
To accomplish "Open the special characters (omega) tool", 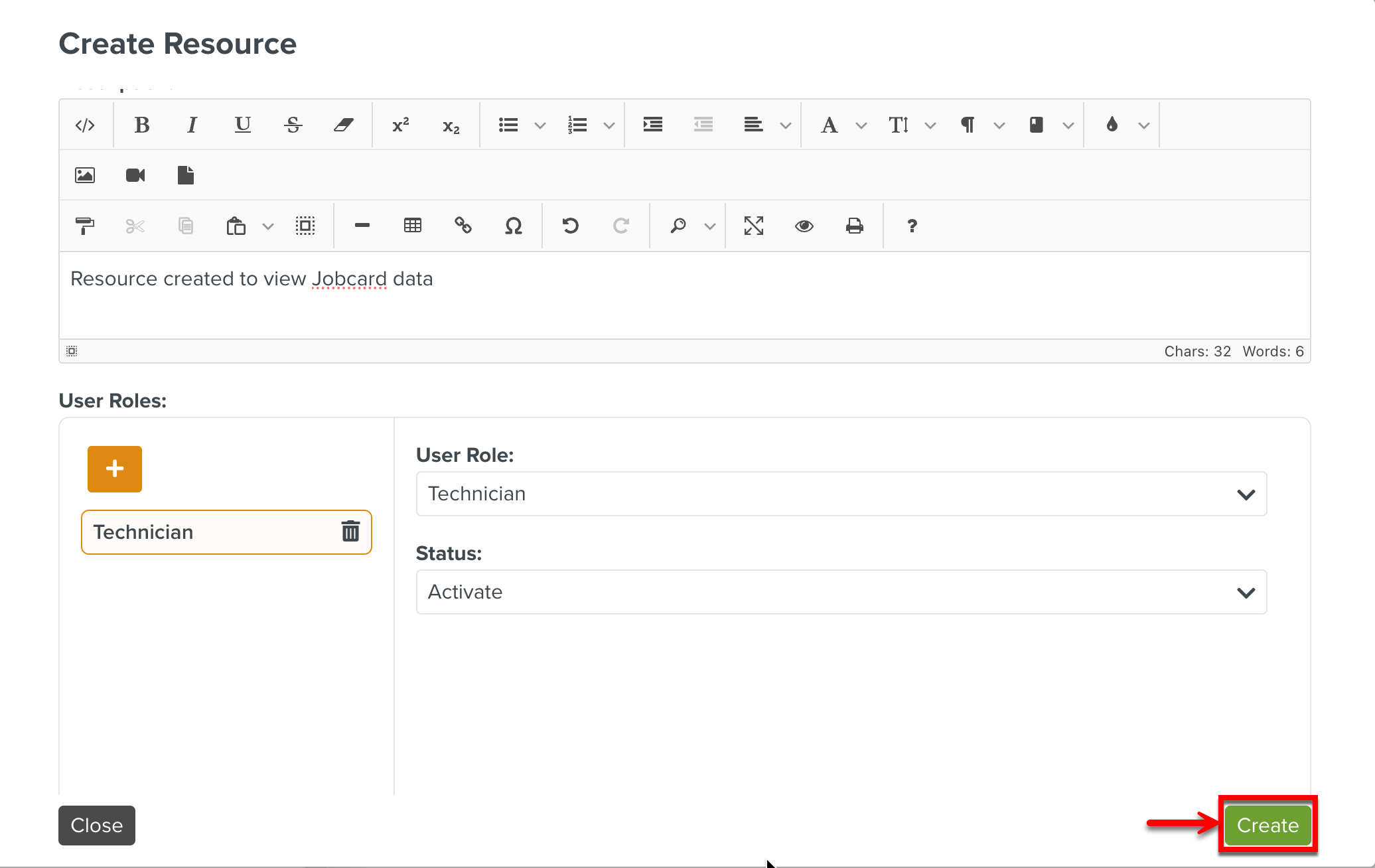I will [513, 226].
